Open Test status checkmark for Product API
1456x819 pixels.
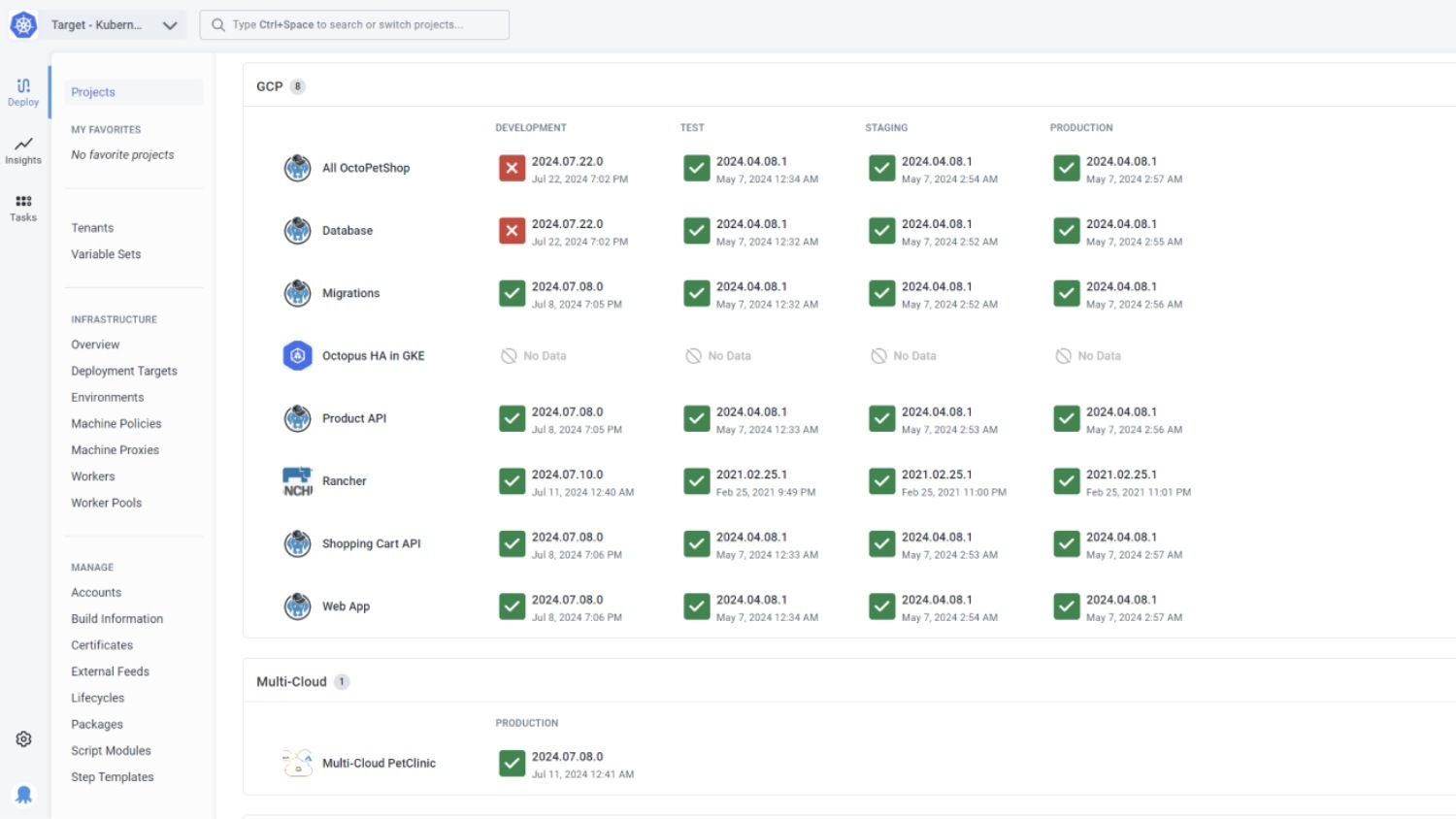click(697, 418)
